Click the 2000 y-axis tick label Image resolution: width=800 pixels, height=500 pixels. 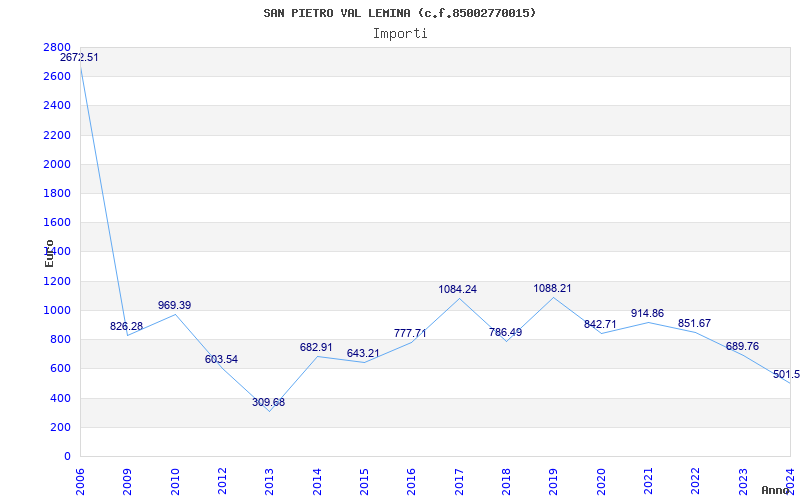(x=57, y=164)
